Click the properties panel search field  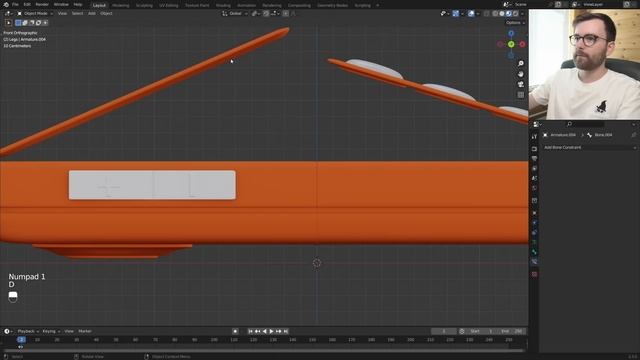[585, 124]
